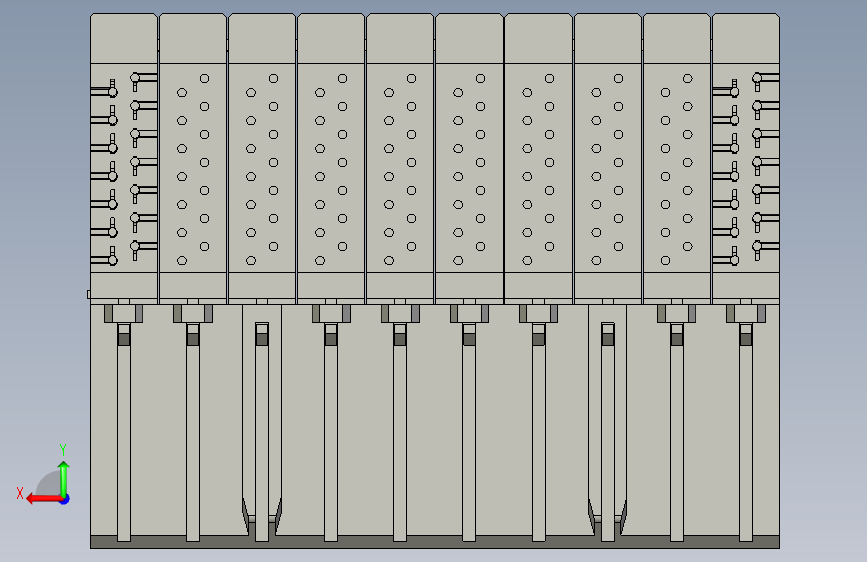Click the red X axis arrow of the triad
The width and height of the screenshot is (867, 562).
click(43, 499)
